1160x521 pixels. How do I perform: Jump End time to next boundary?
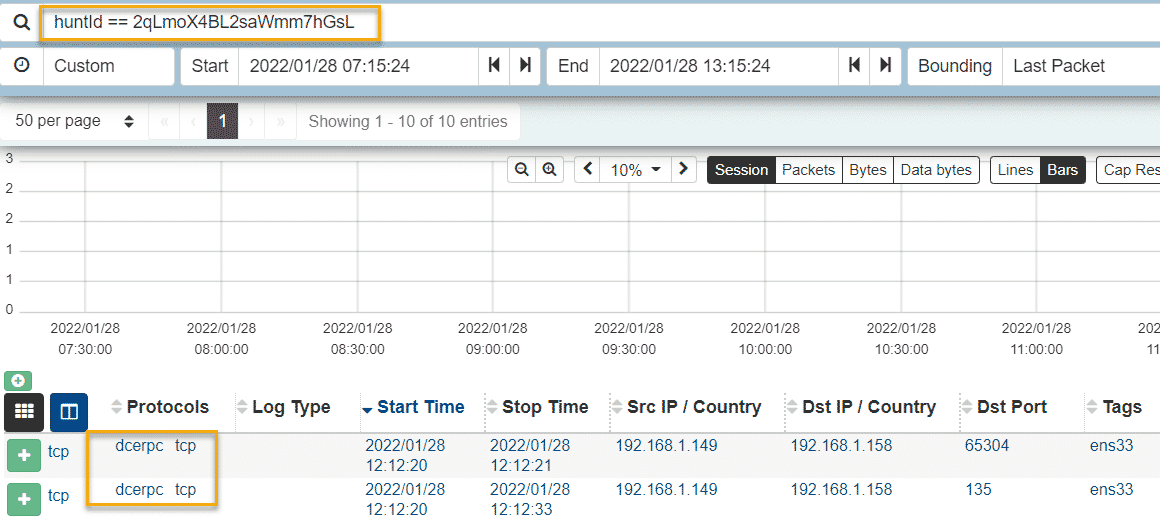tap(884, 66)
